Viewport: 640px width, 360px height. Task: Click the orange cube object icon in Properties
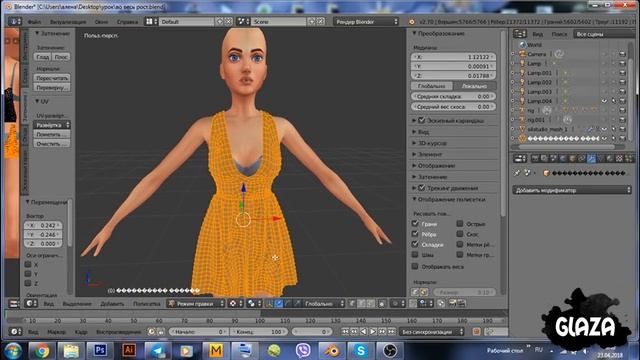pyautogui.click(x=546, y=173)
